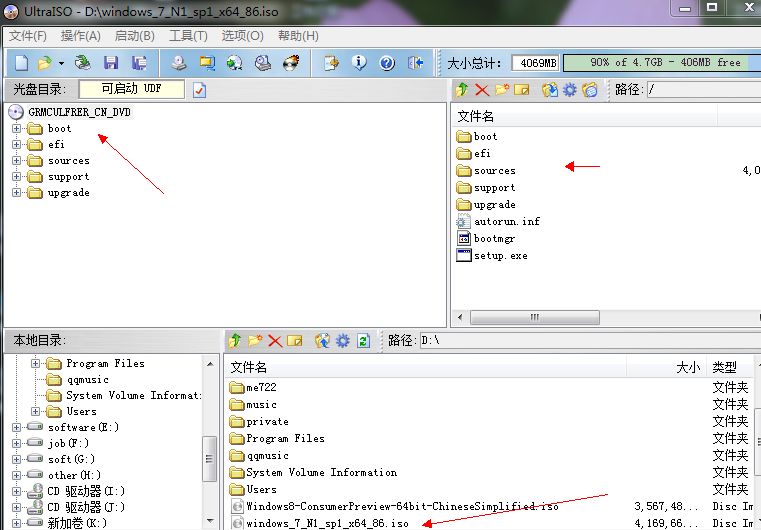Image resolution: width=761 pixels, height=530 pixels.
Task: Click the disc capacity usage bar
Action: click(659, 62)
